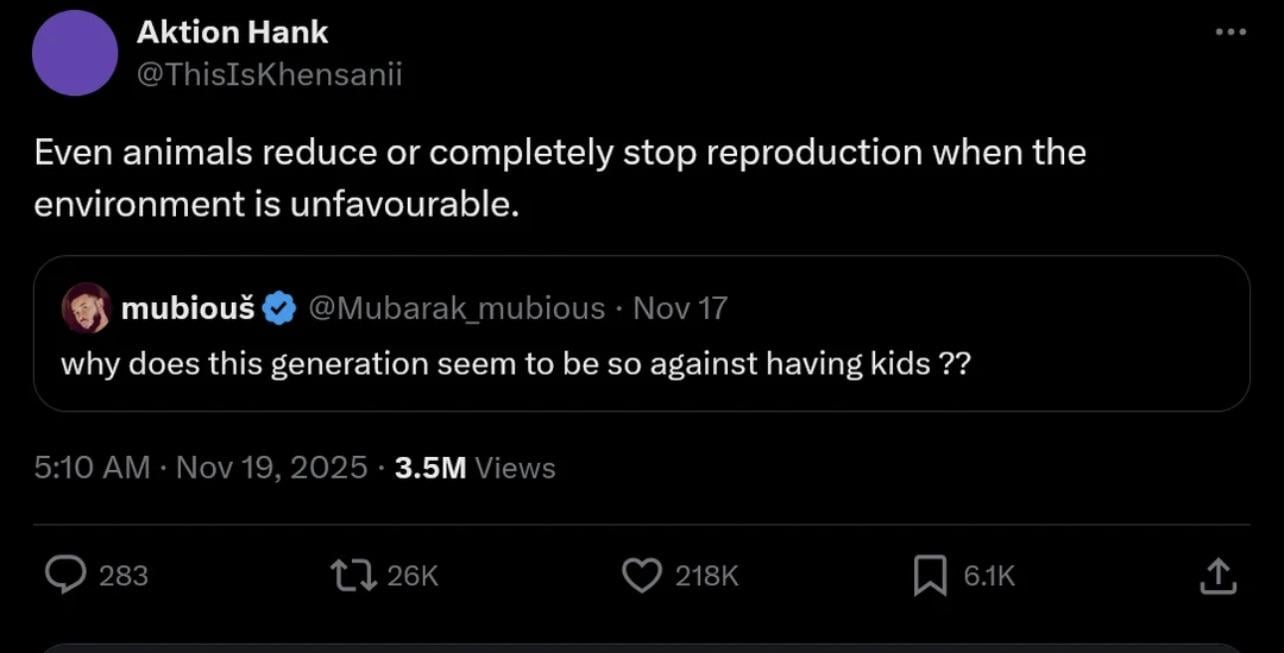This screenshot has height=653, width=1284.
Task: Visit the @ThisIsKhensanii handle
Action: click(268, 75)
